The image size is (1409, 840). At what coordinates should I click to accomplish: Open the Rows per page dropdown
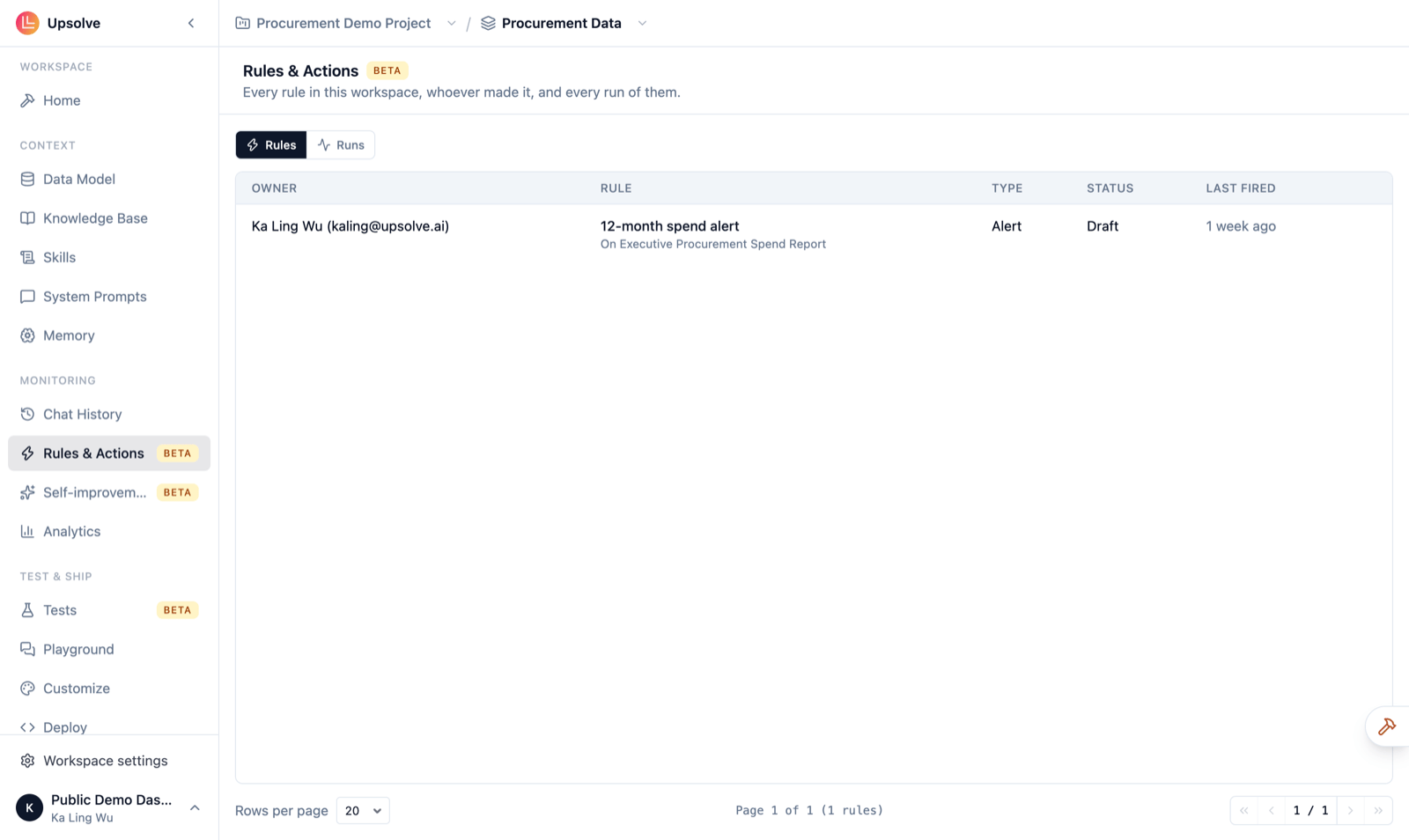click(x=363, y=810)
